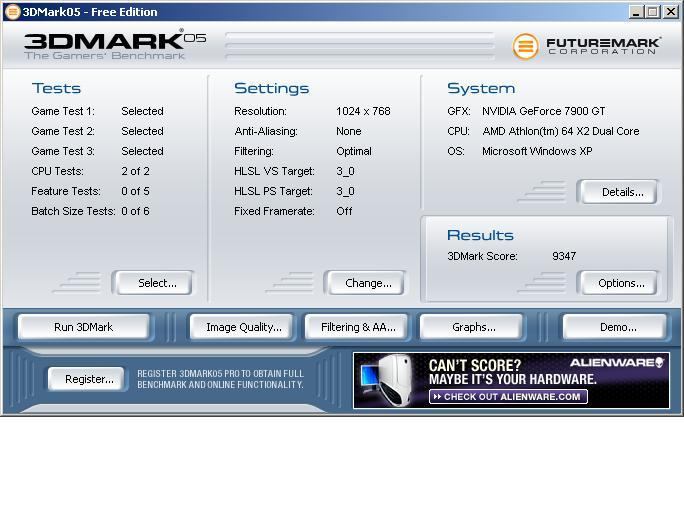The width and height of the screenshot is (684, 512).
Task: Click the Alienware logo in banner
Action: [x=617, y=363]
